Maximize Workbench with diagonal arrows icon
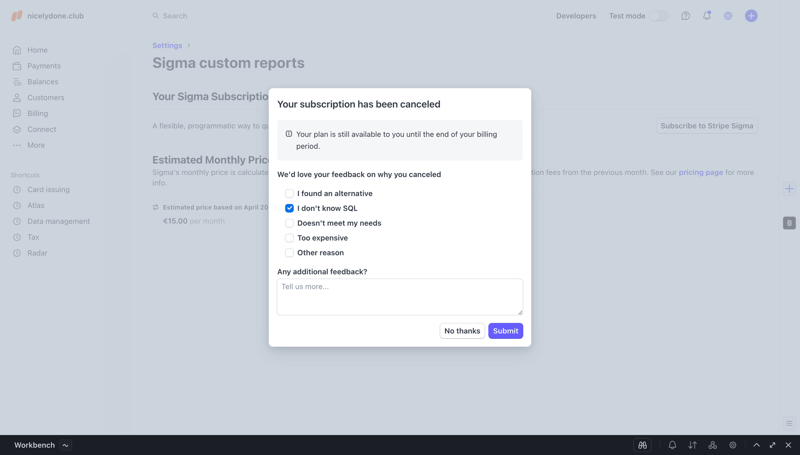 click(772, 445)
